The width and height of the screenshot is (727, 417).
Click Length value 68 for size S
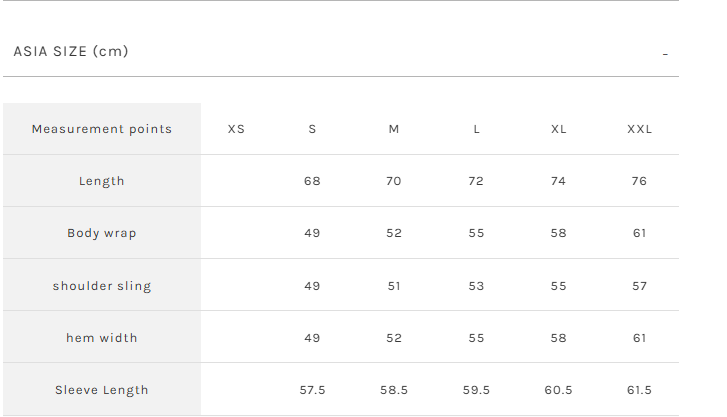tap(312, 181)
